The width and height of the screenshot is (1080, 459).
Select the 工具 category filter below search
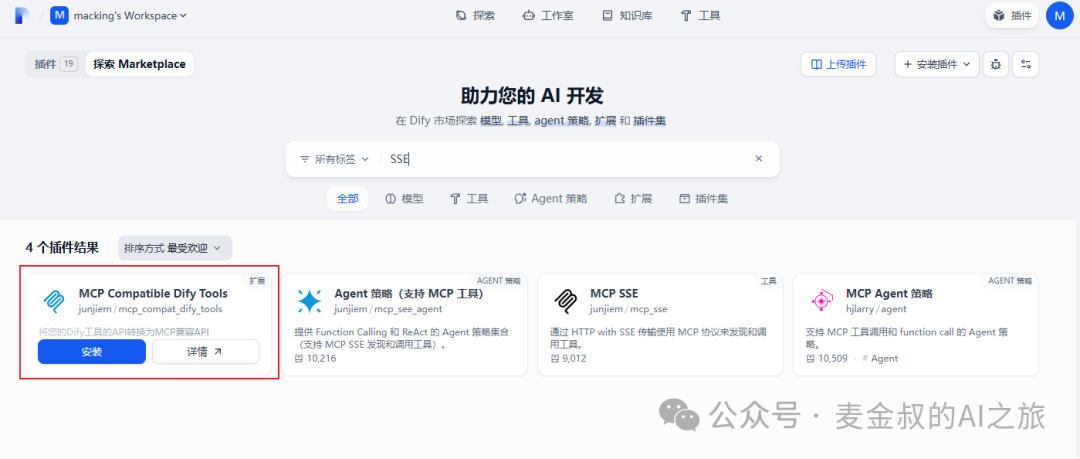(469, 198)
